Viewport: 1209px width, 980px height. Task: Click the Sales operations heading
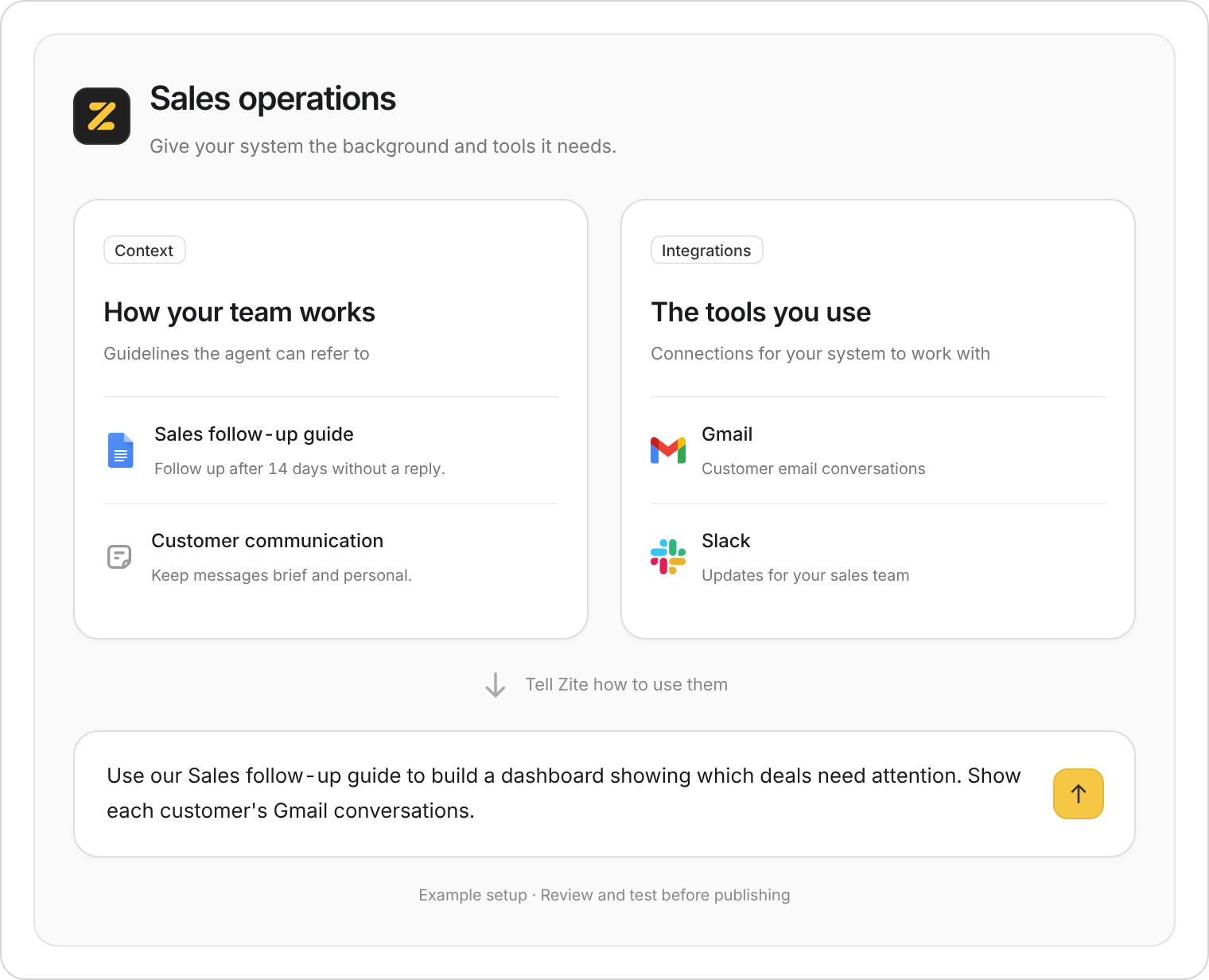(273, 99)
